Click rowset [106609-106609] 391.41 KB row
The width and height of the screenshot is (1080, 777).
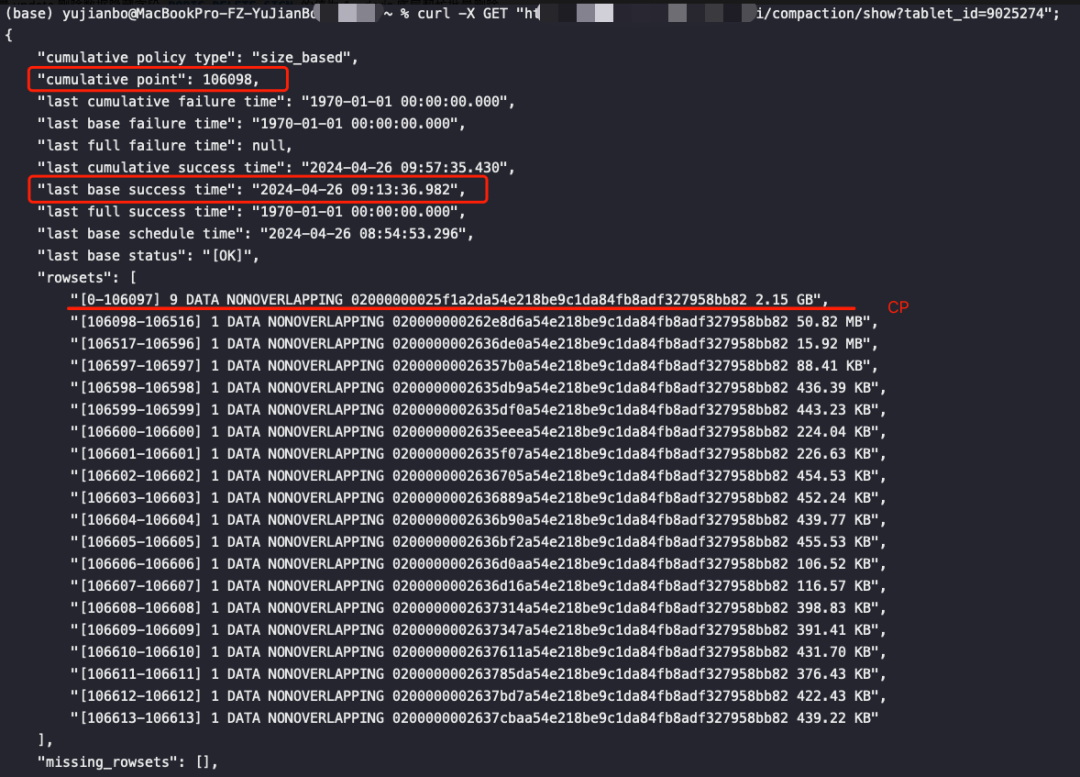pyautogui.click(x=478, y=631)
